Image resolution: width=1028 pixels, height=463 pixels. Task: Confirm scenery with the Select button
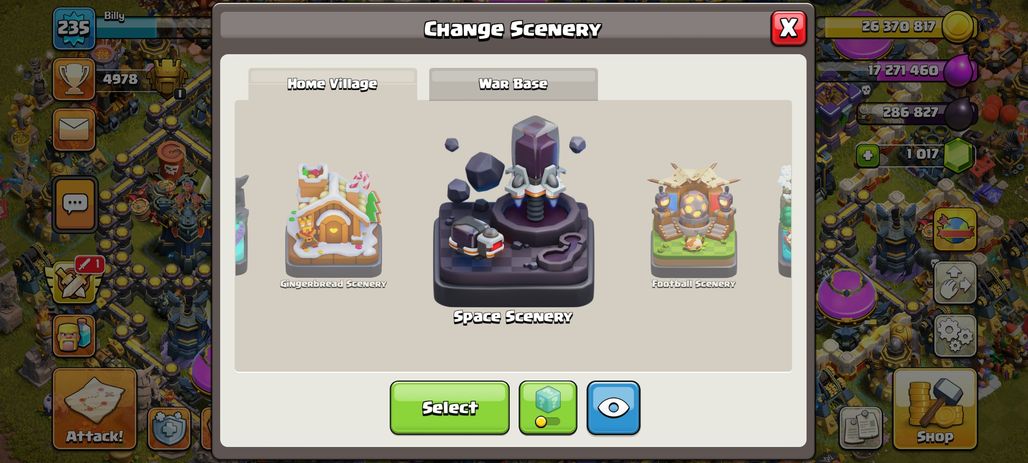coord(450,407)
